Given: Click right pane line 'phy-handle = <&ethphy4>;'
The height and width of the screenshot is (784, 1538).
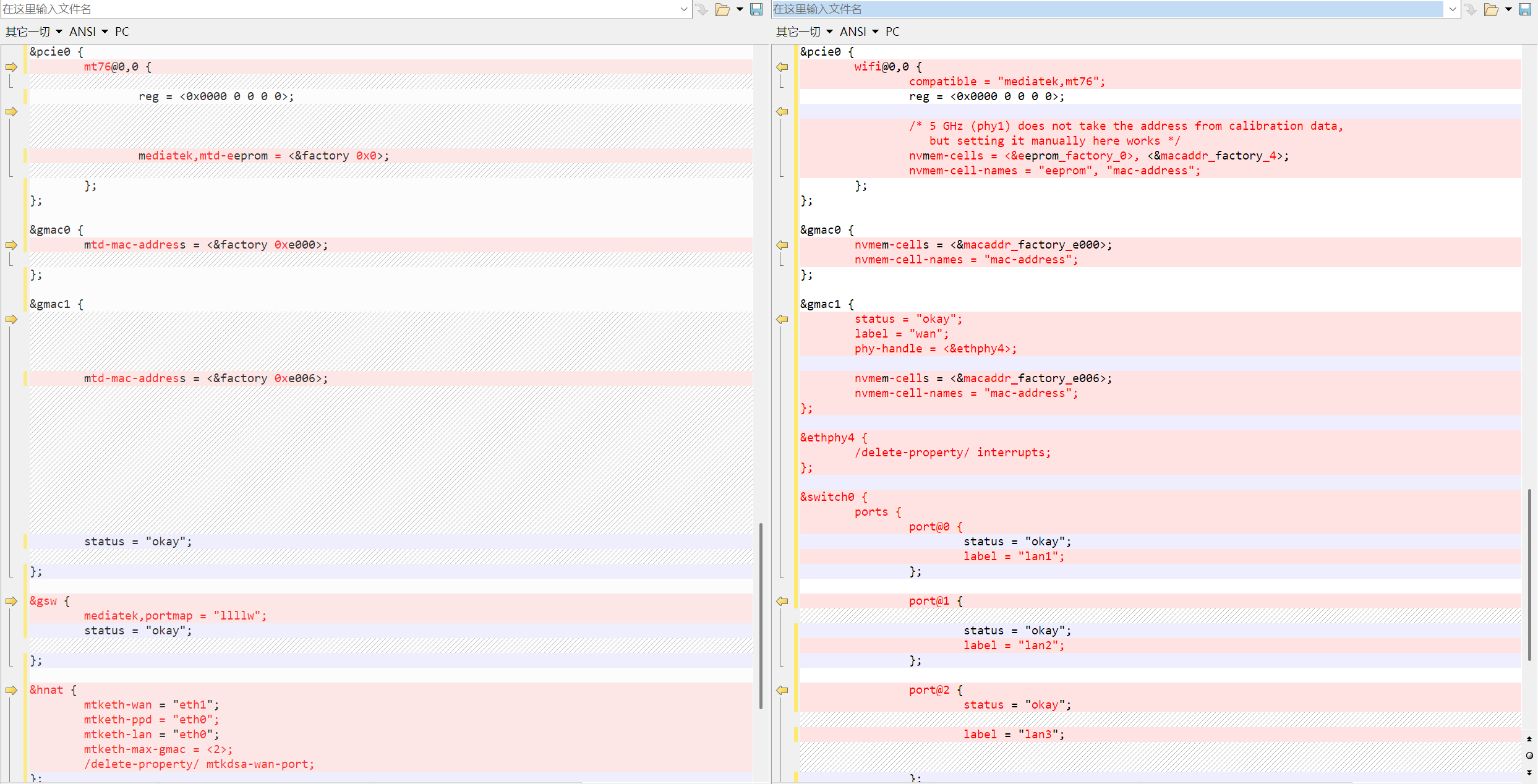Looking at the screenshot, I should (x=936, y=349).
